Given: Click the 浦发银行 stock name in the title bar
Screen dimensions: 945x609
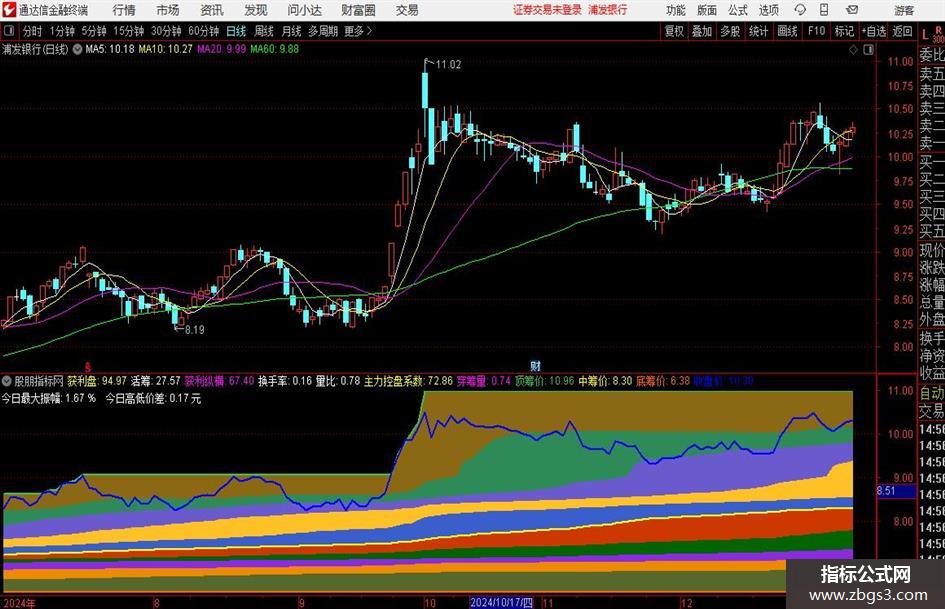Looking at the screenshot, I should point(608,10).
